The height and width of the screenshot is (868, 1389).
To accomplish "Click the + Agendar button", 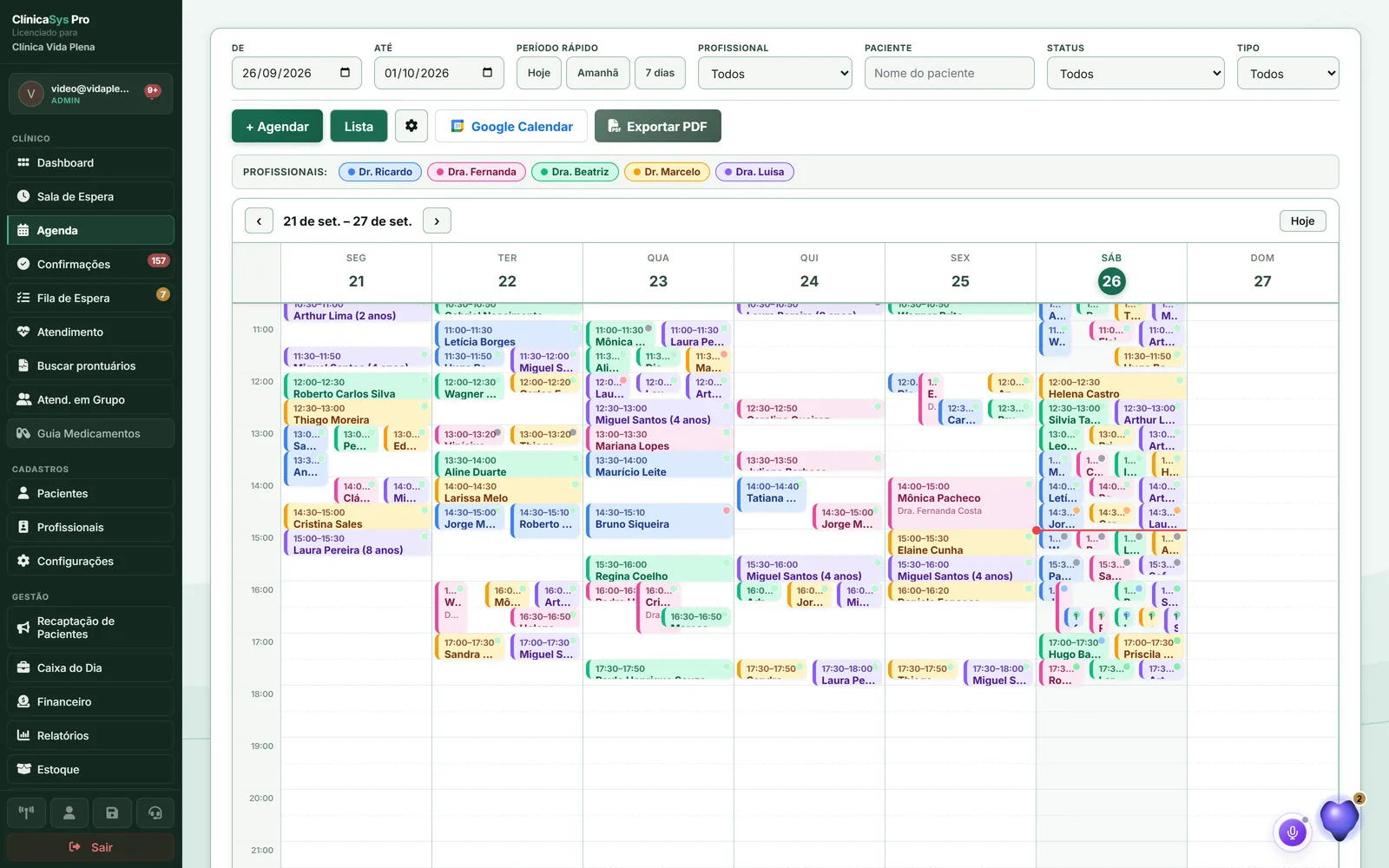I will tap(277, 126).
